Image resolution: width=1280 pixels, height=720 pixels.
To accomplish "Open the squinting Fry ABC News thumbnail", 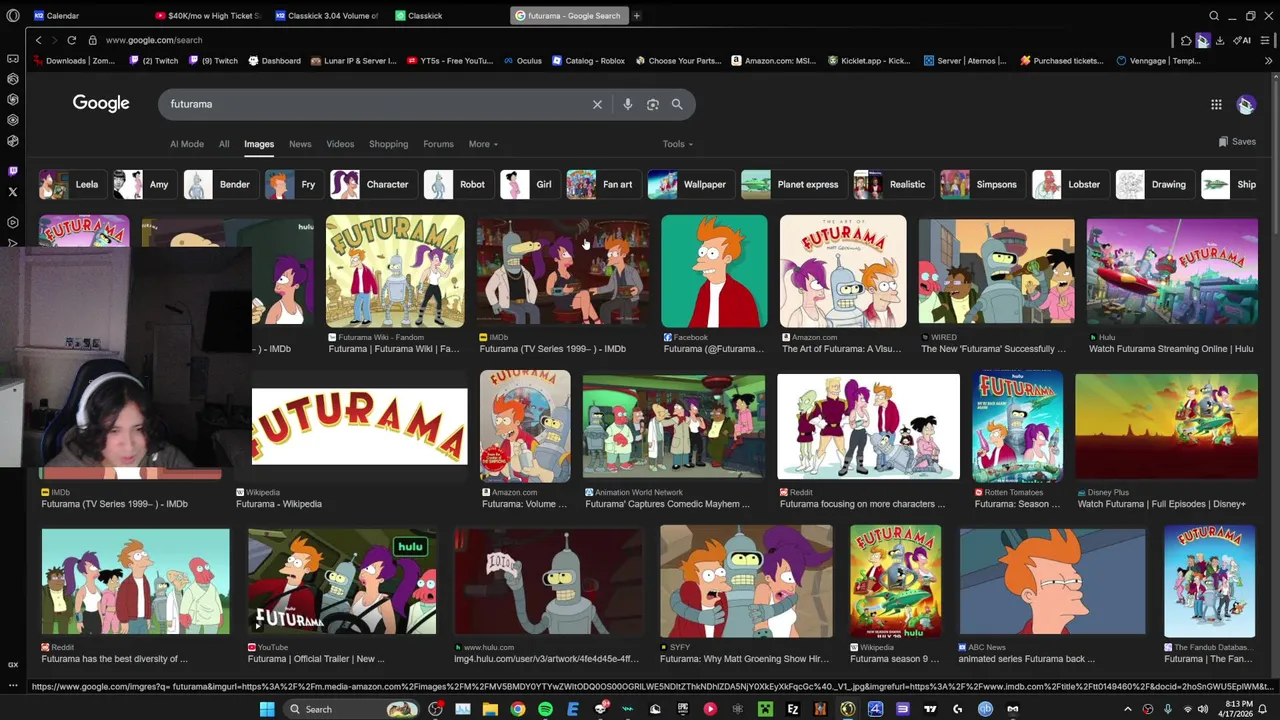I will pos(1052,581).
